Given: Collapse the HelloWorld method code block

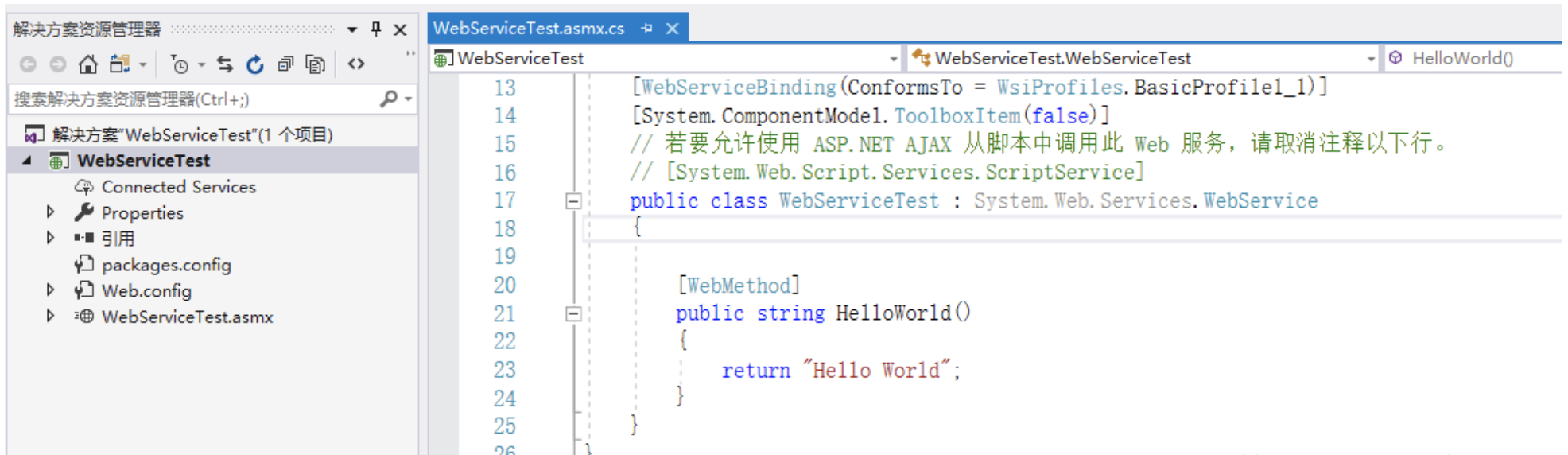Looking at the screenshot, I should coord(572,313).
